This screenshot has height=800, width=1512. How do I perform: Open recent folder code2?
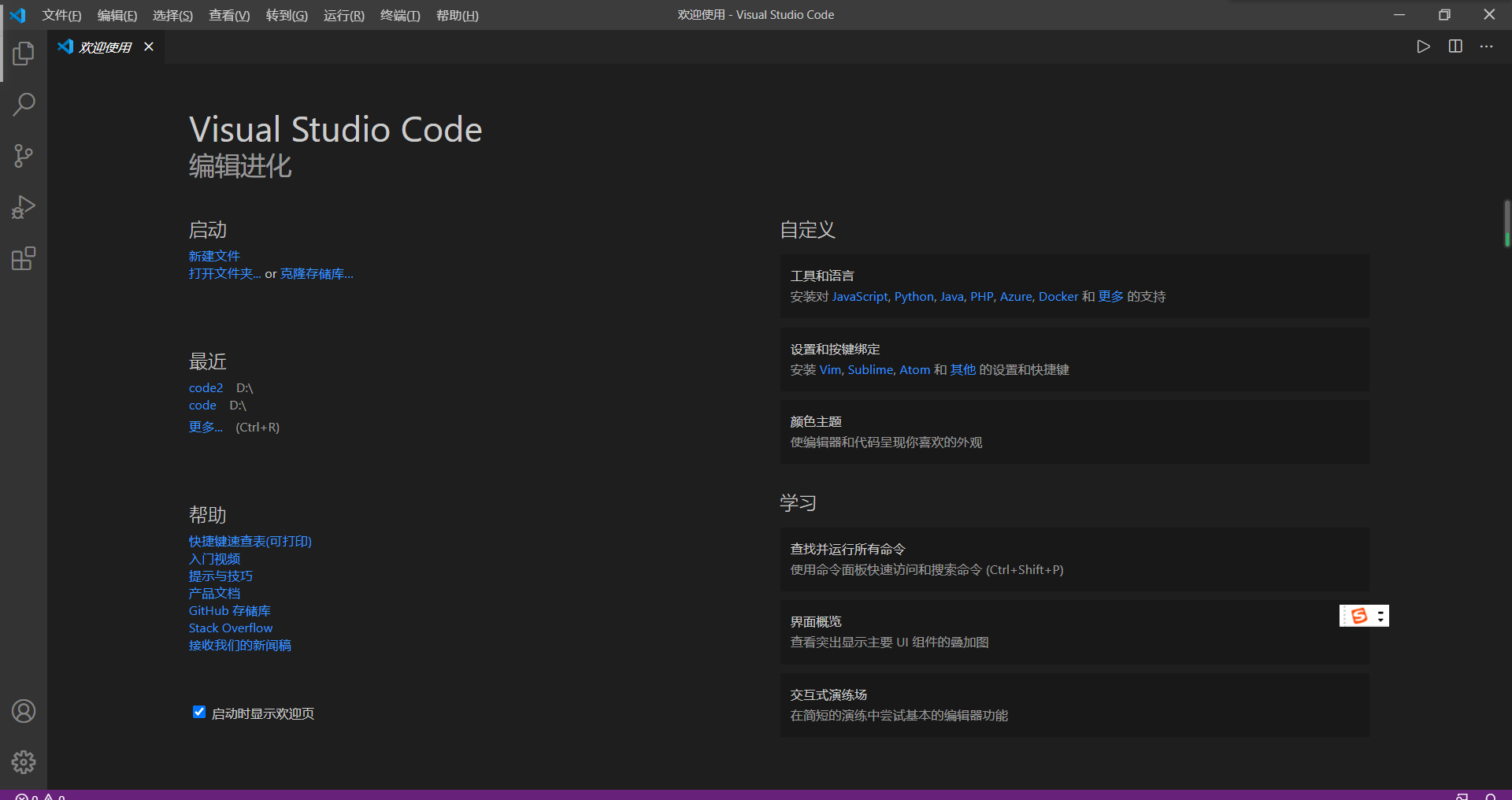[x=206, y=387]
